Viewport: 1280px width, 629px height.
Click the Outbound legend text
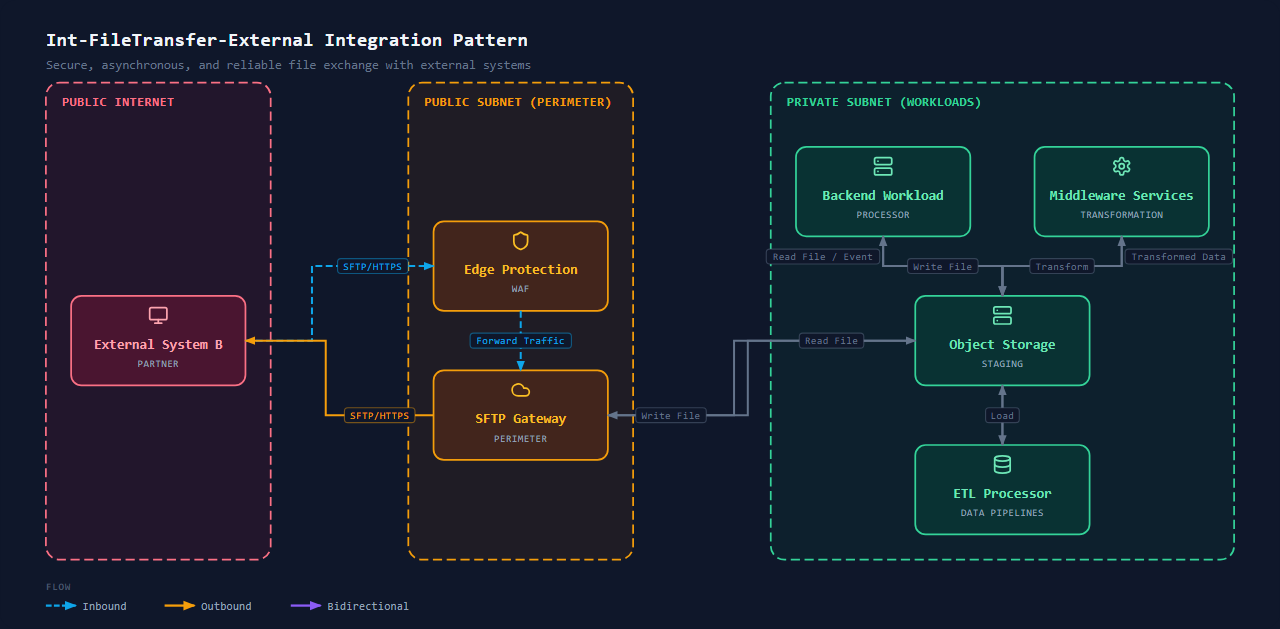pyautogui.click(x=226, y=606)
